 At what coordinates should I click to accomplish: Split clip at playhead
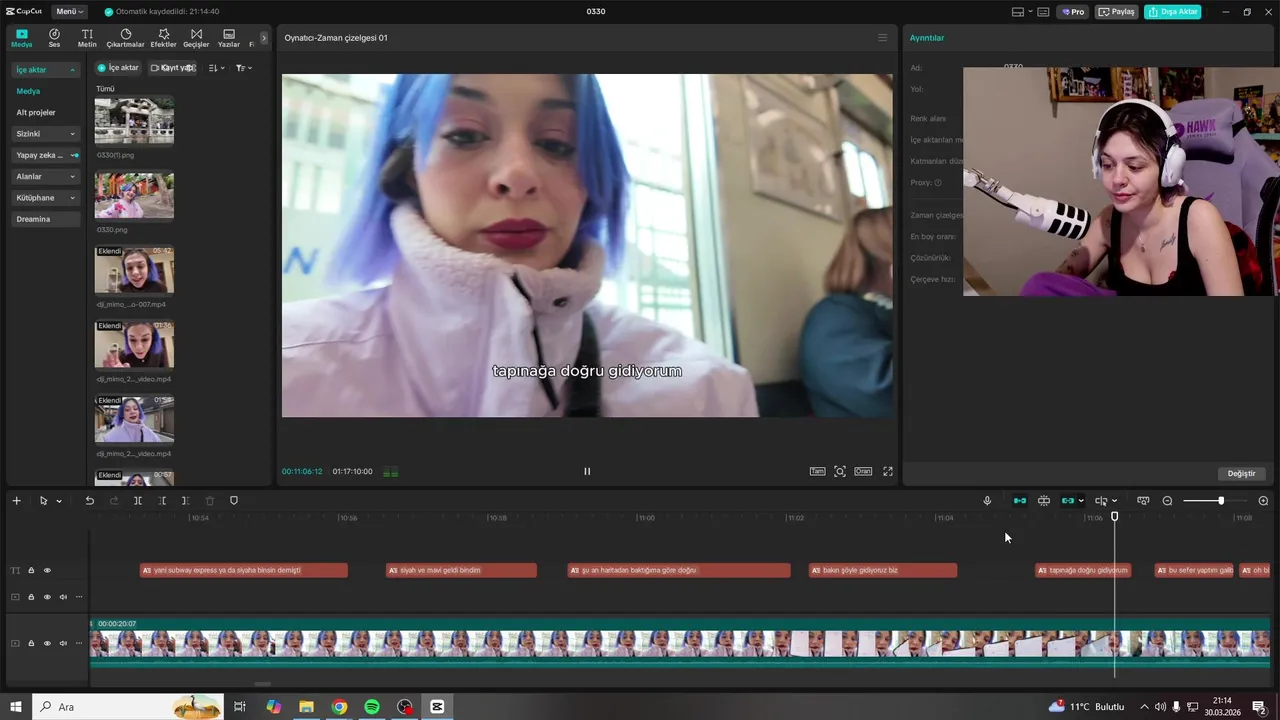pyautogui.click(x=138, y=501)
